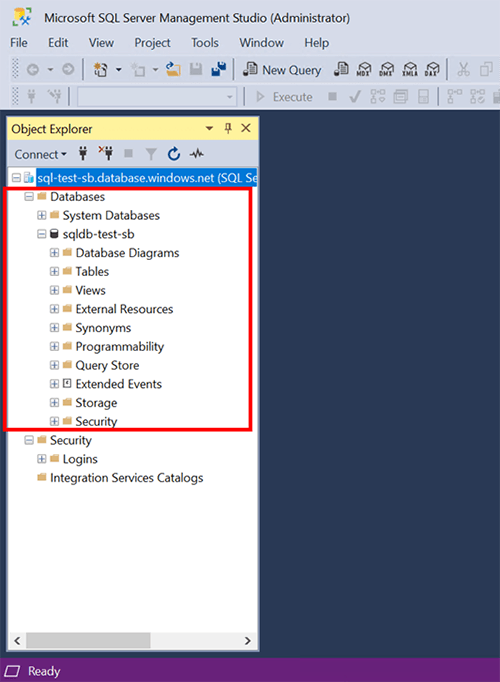Select the Integration Services Catalogs node

(127, 478)
